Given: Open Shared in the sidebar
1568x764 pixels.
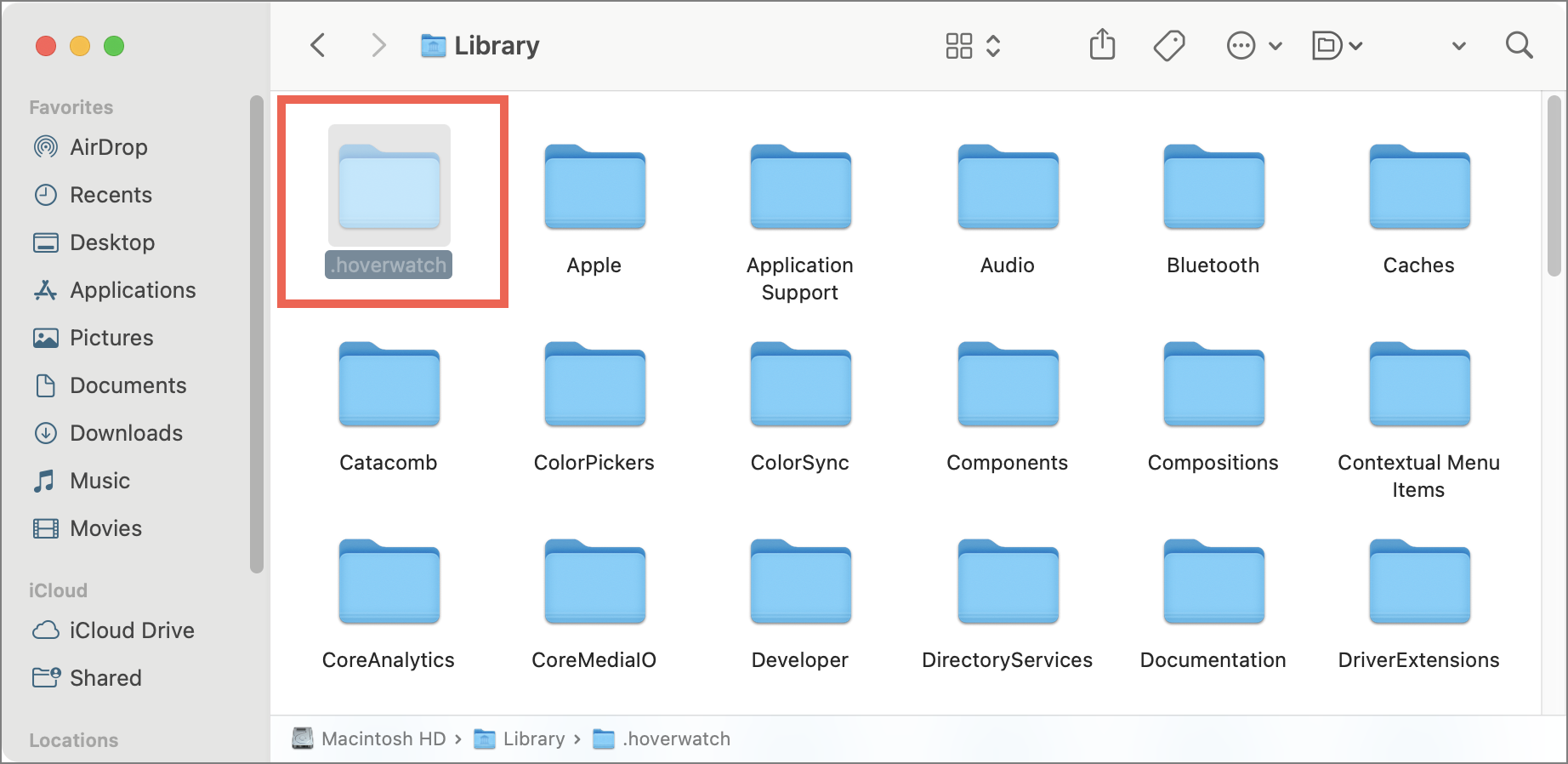Looking at the screenshot, I should pyautogui.click(x=87, y=678).
